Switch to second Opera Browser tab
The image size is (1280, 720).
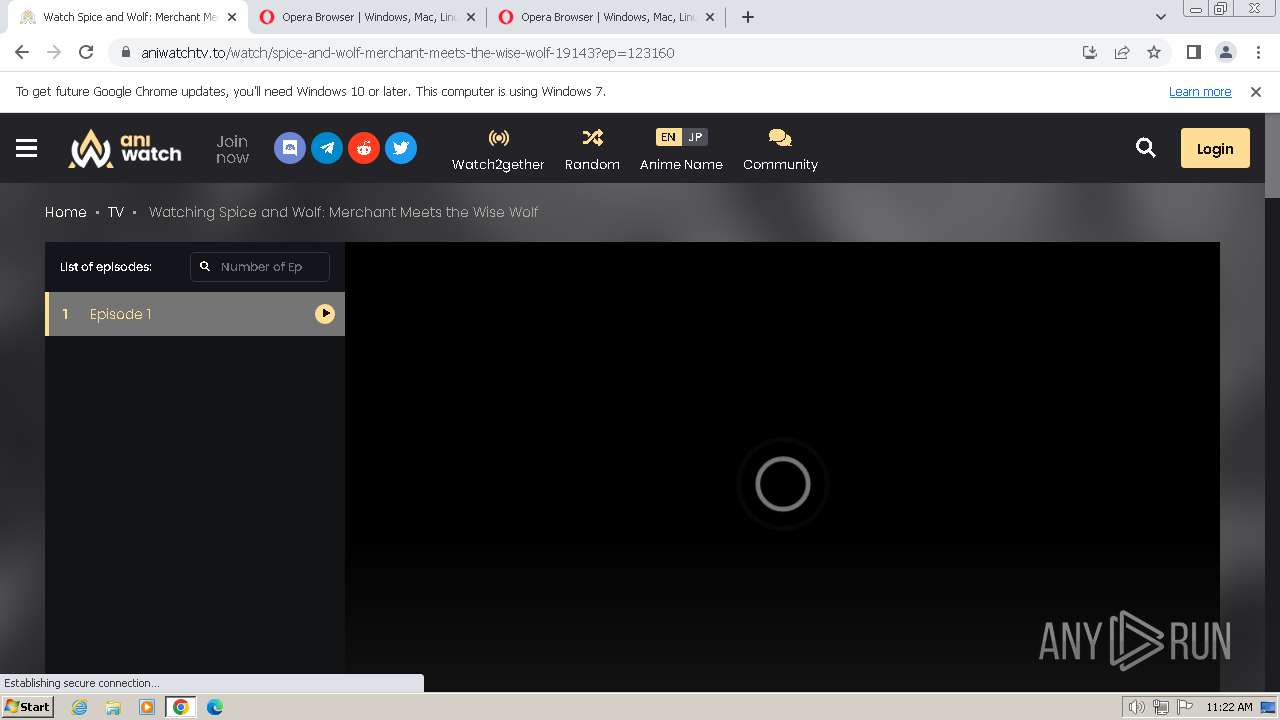(608, 17)
